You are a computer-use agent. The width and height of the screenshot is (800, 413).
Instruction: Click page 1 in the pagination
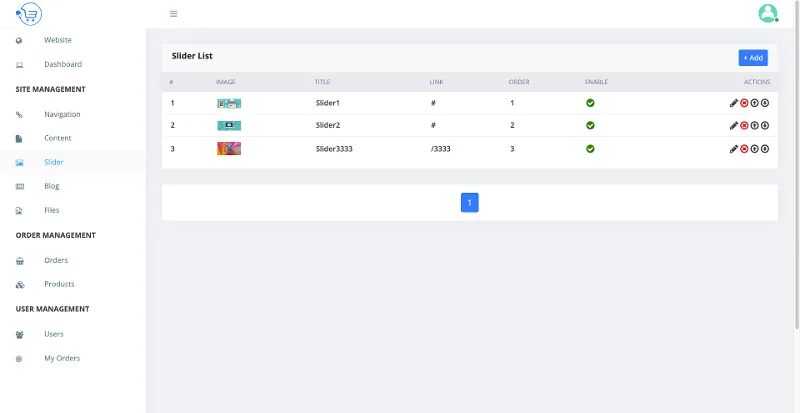pyautogui.click(x=470, y=203)
